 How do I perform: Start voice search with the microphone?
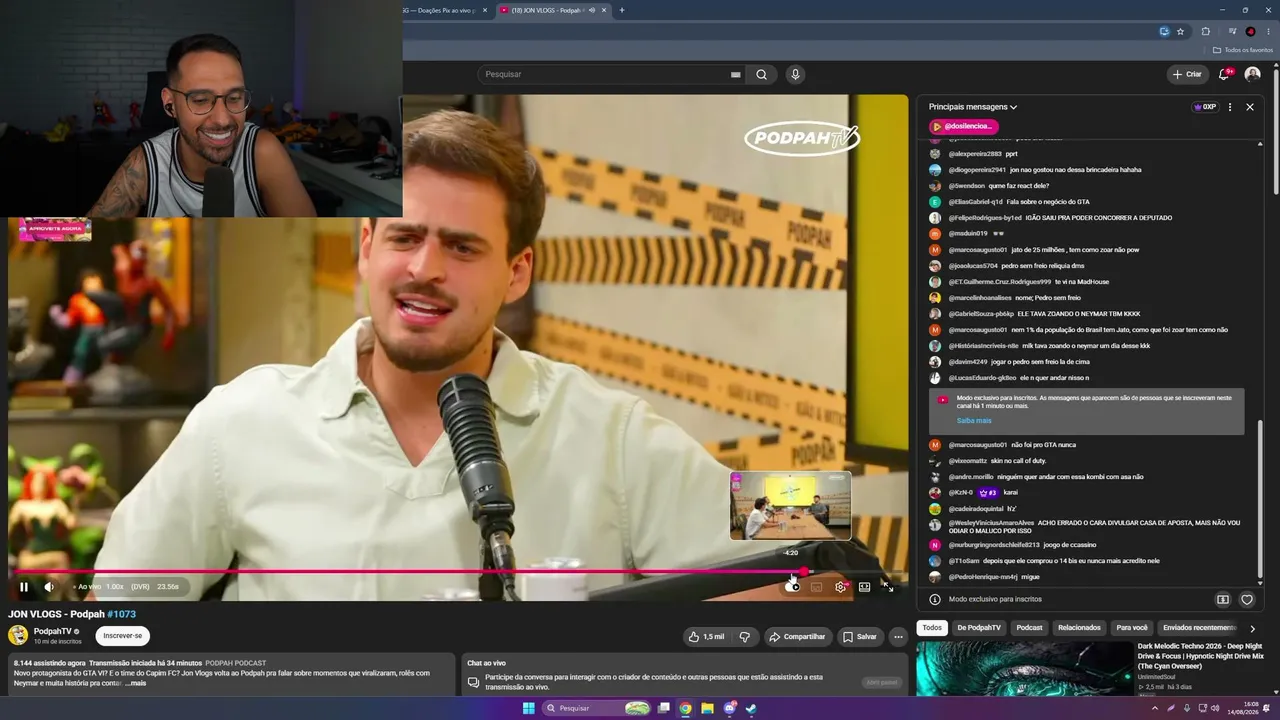795,74
